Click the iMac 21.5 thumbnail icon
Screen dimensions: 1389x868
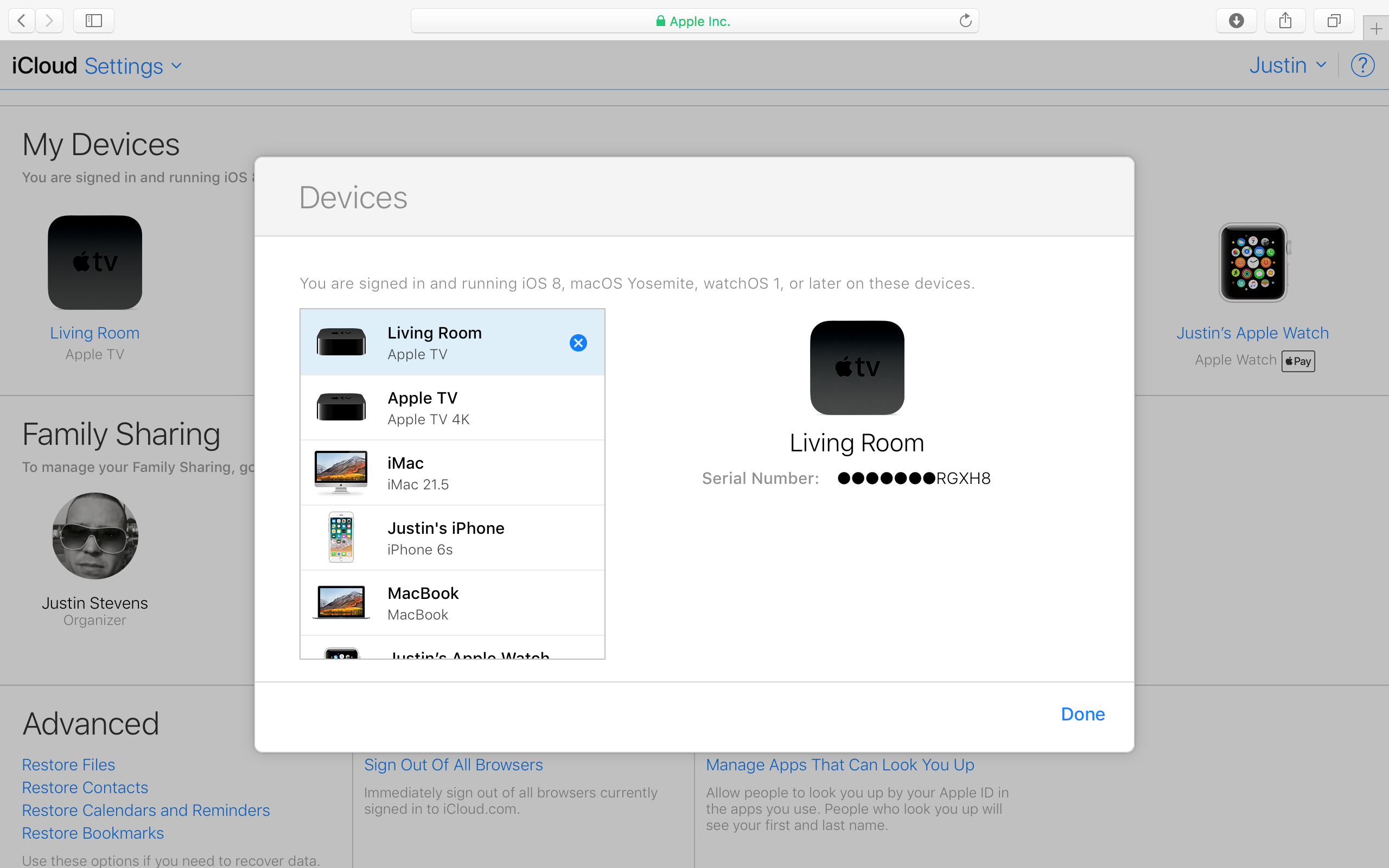pos(341,472)
